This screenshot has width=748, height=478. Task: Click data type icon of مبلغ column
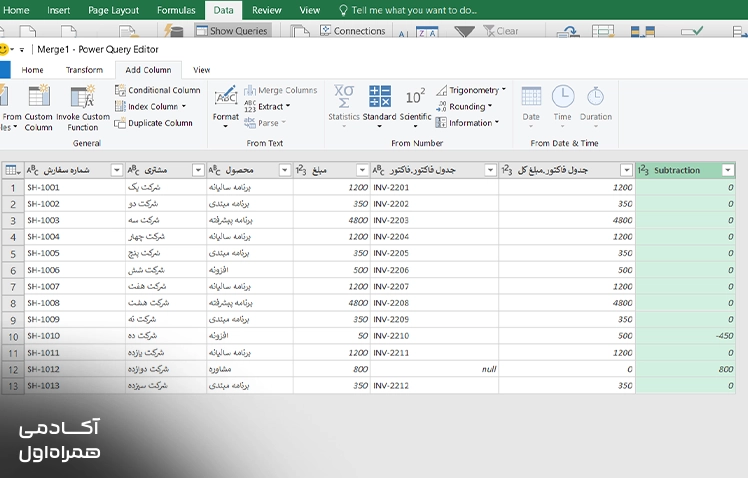301,170
